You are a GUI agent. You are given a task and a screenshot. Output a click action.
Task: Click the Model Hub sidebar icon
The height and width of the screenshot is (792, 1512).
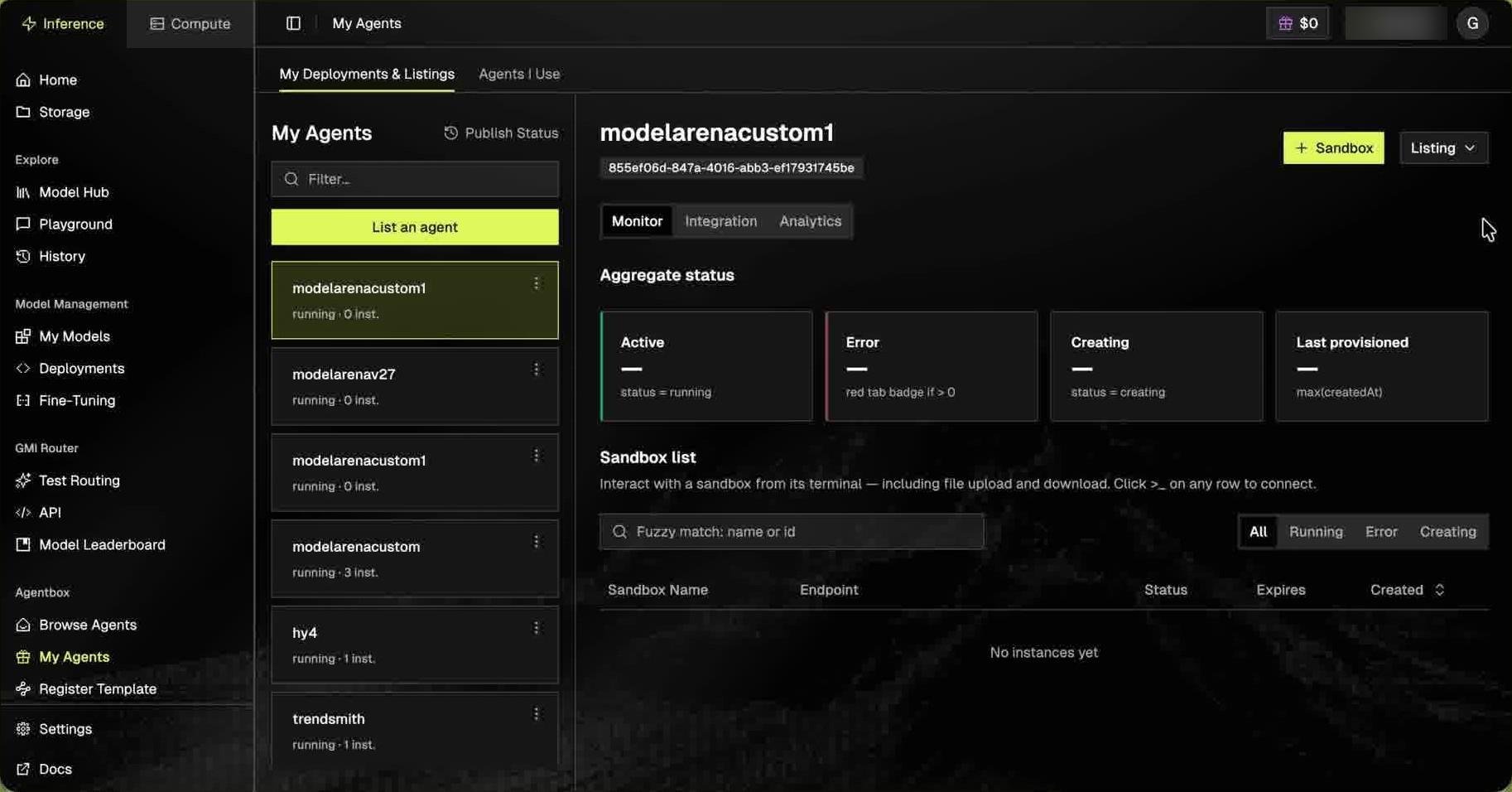pos(23,192)
